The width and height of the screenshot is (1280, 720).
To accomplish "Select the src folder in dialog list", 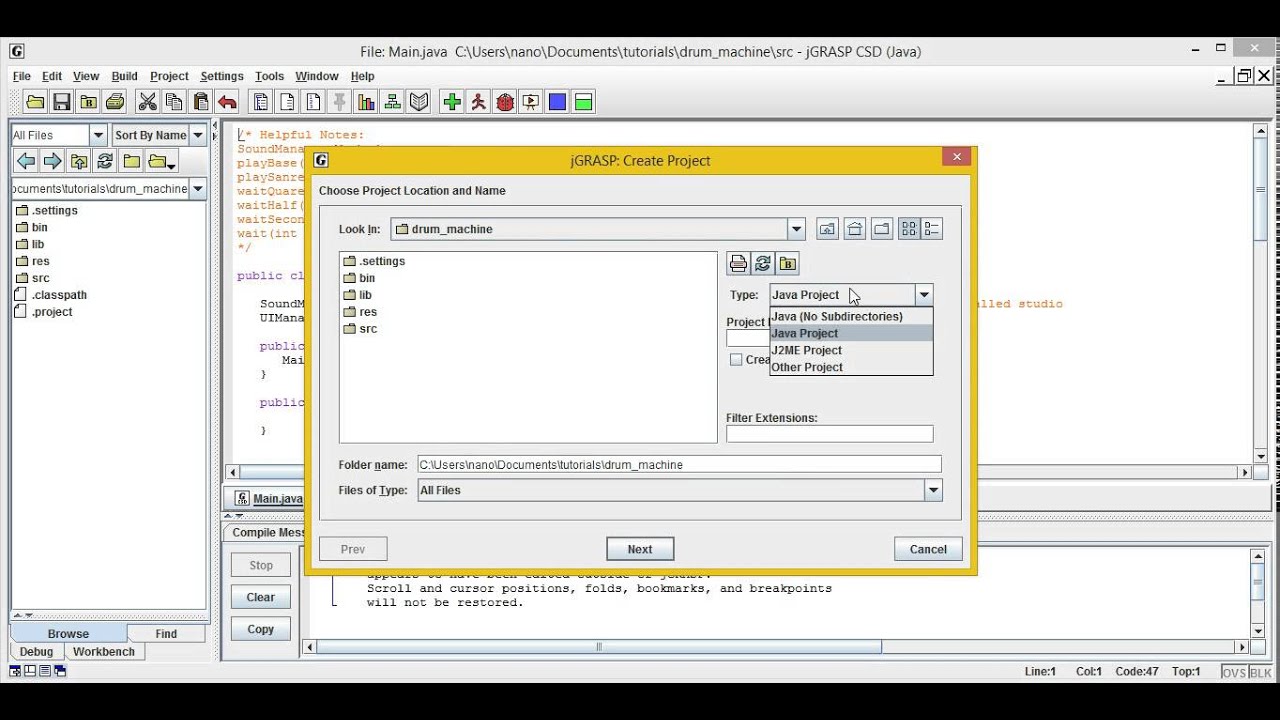I will click(360, 329).
